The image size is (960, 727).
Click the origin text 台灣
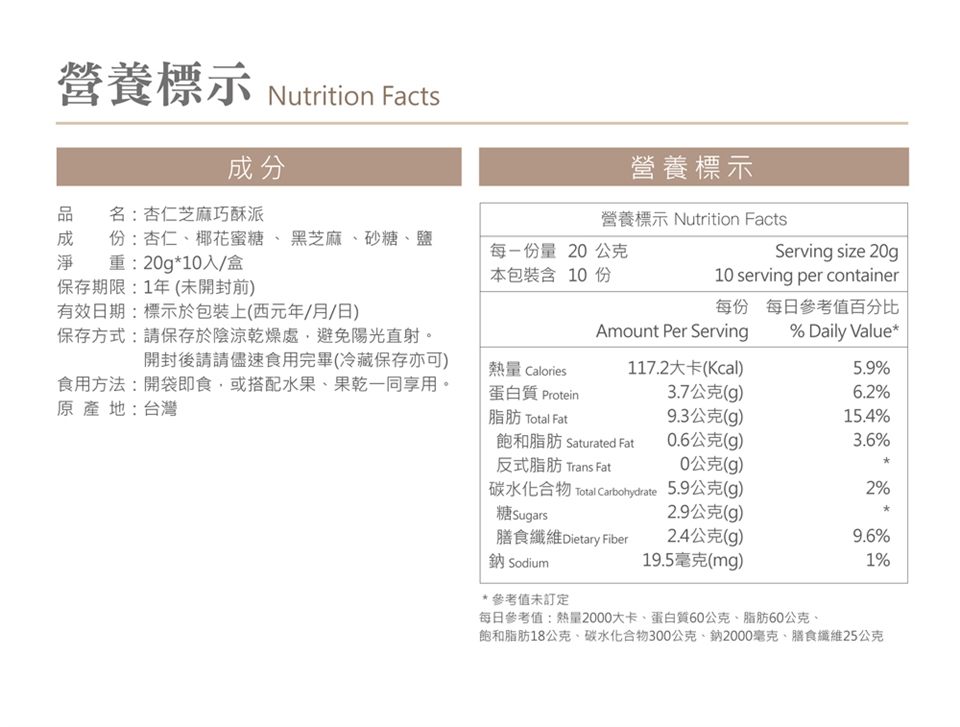pos(160,408)
